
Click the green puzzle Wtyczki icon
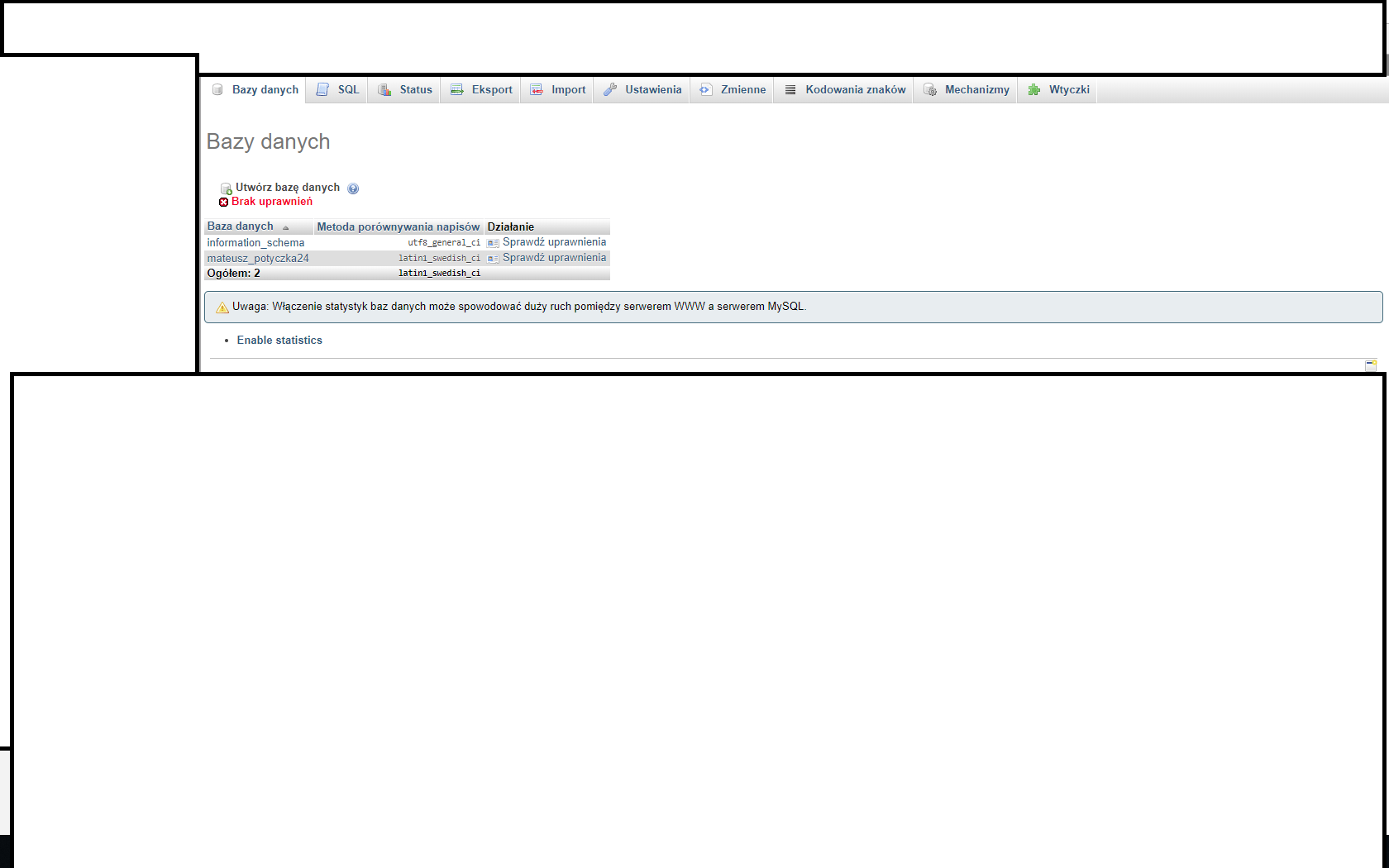[1034, 90]
